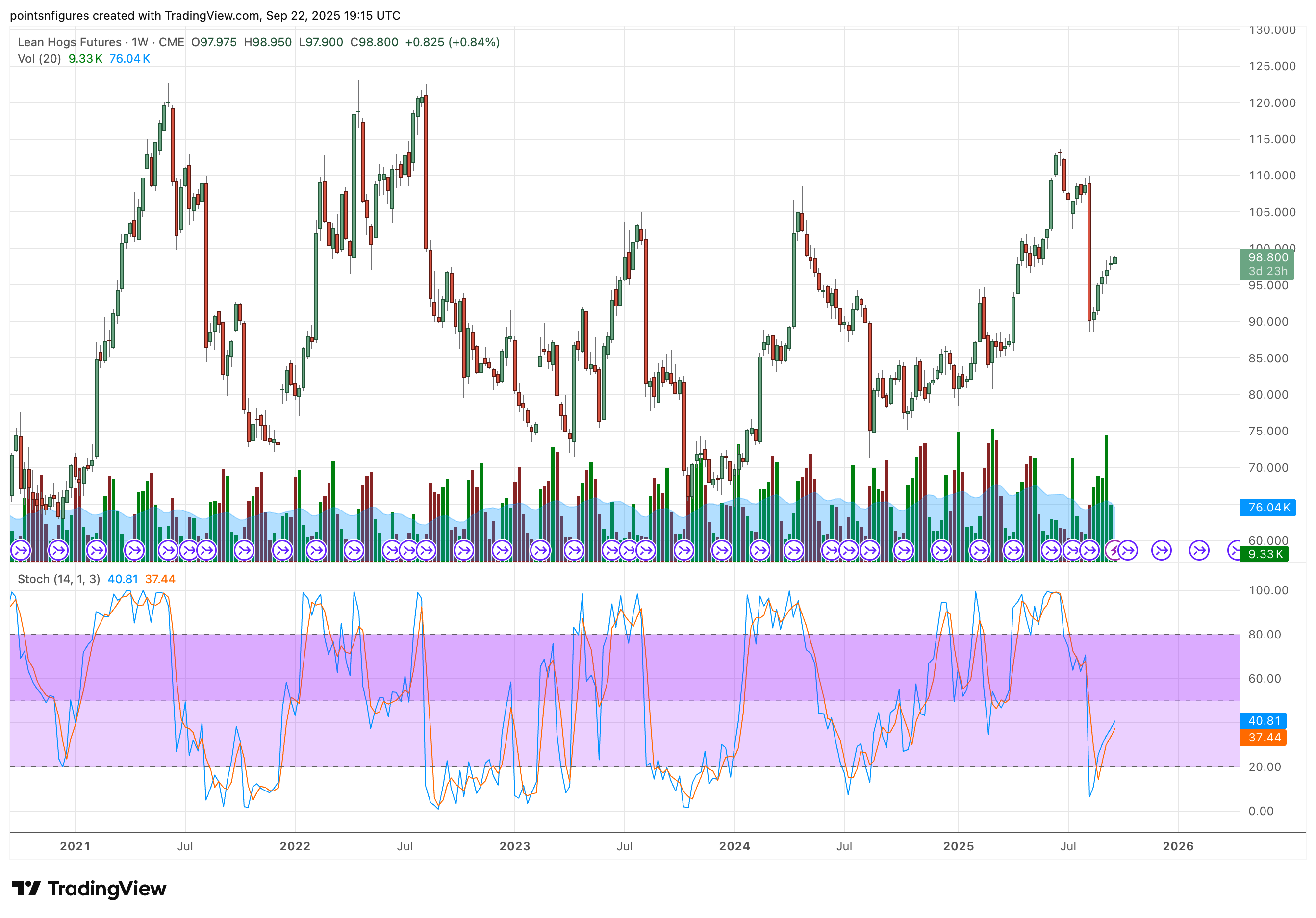1316x918 pixels.
Task: Click the green 9.33K volume label
Action: pyautogui.click(x=1265, y=554)
